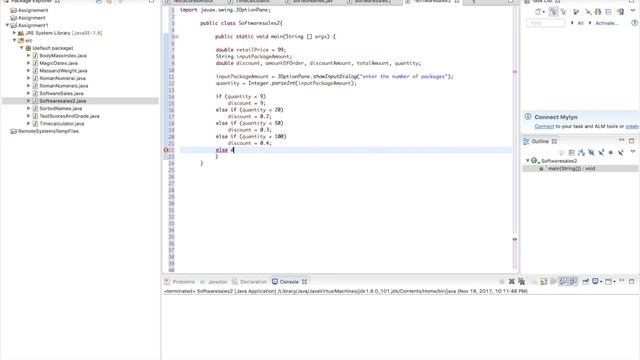640x360 pixels.
Task: Select Softwaresales2.java highlighted row
Action: [80, 100]
